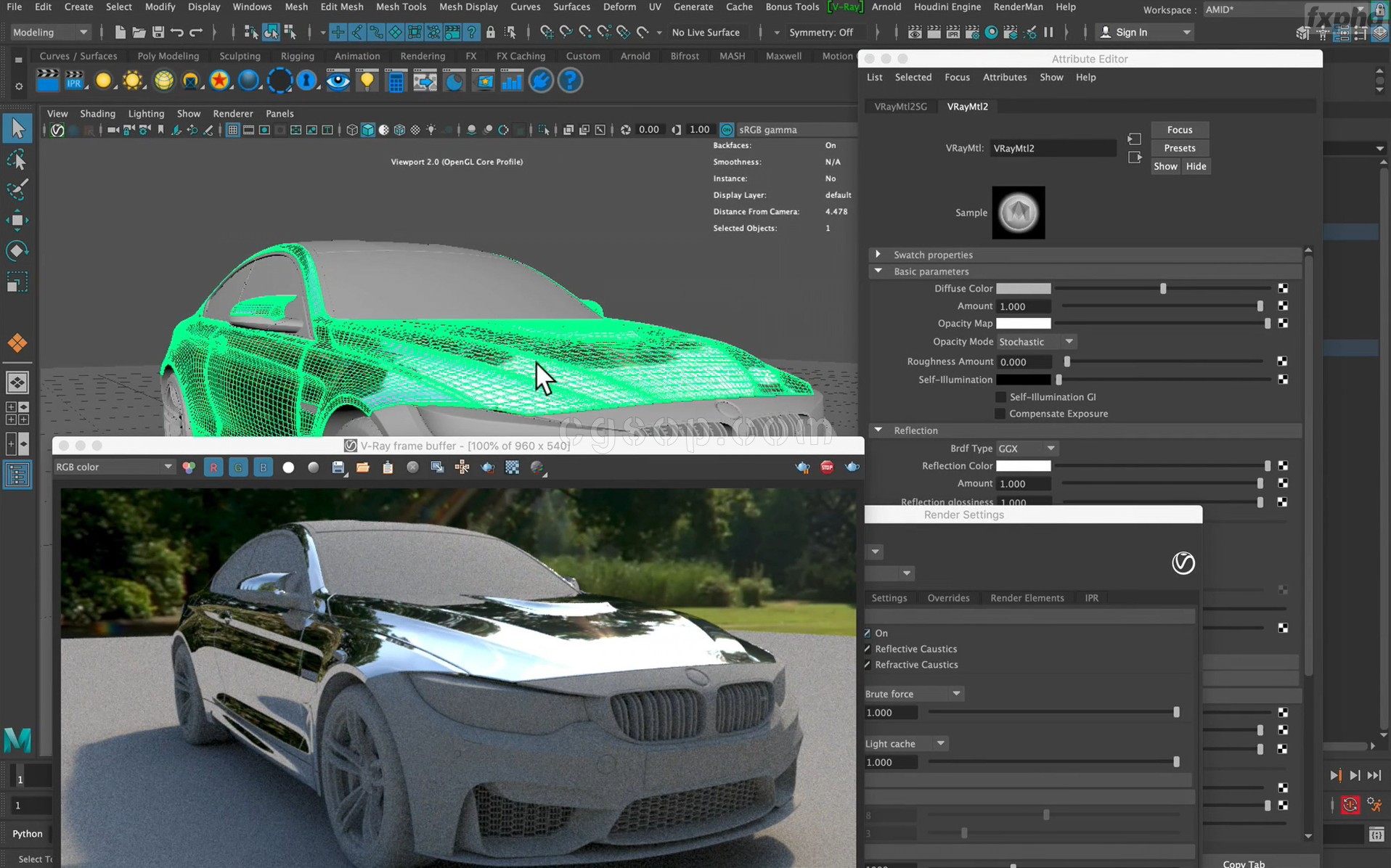The image size is (1391, 868).
Task: Create a V-Ray dome light from shelf
Action: pos(164,81)
